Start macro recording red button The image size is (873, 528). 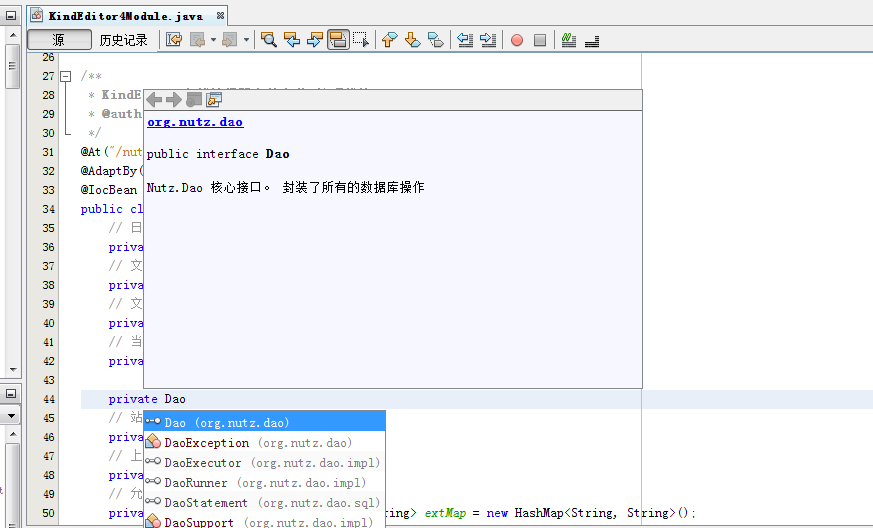517,40
